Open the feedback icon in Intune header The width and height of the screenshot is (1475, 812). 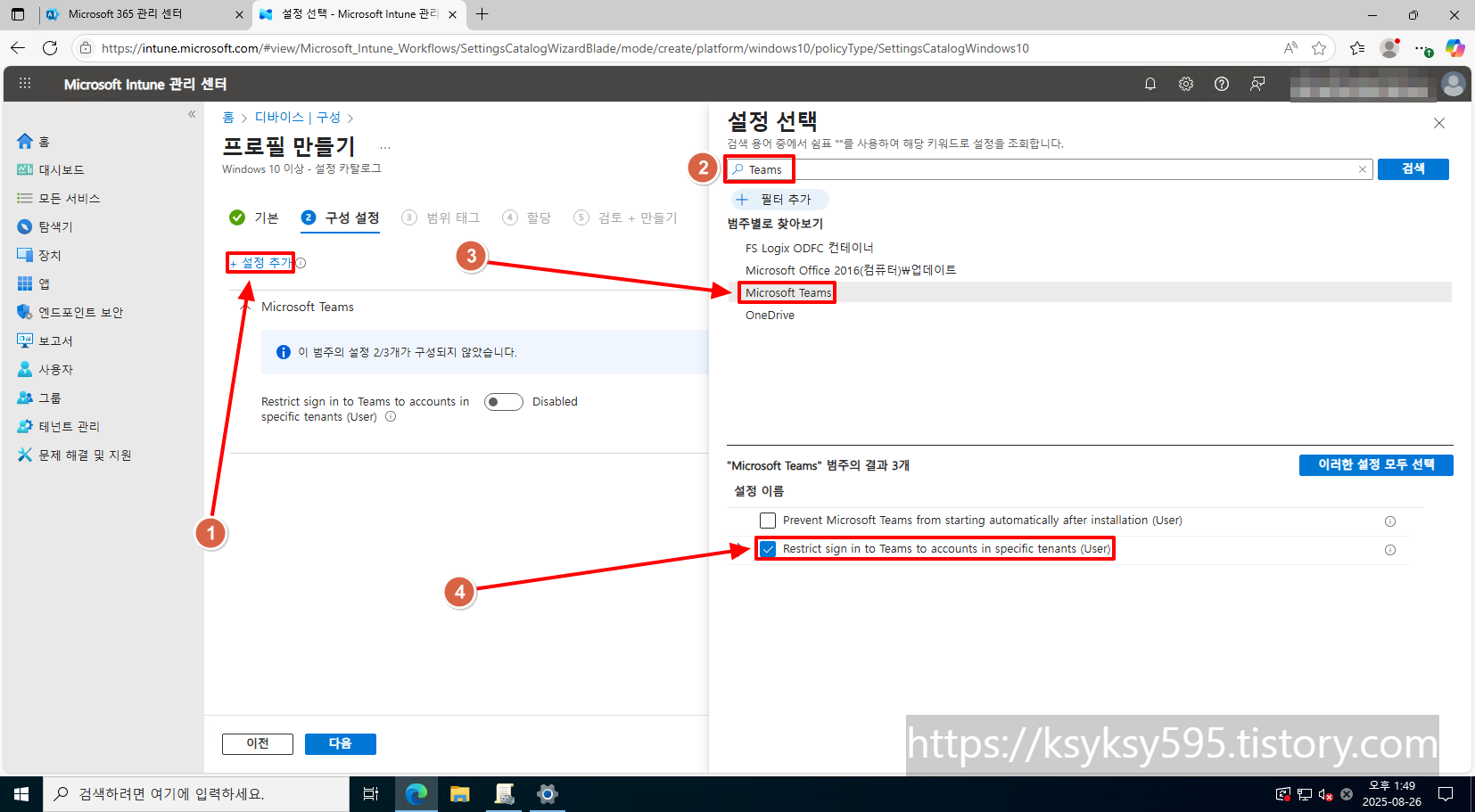1257,84
